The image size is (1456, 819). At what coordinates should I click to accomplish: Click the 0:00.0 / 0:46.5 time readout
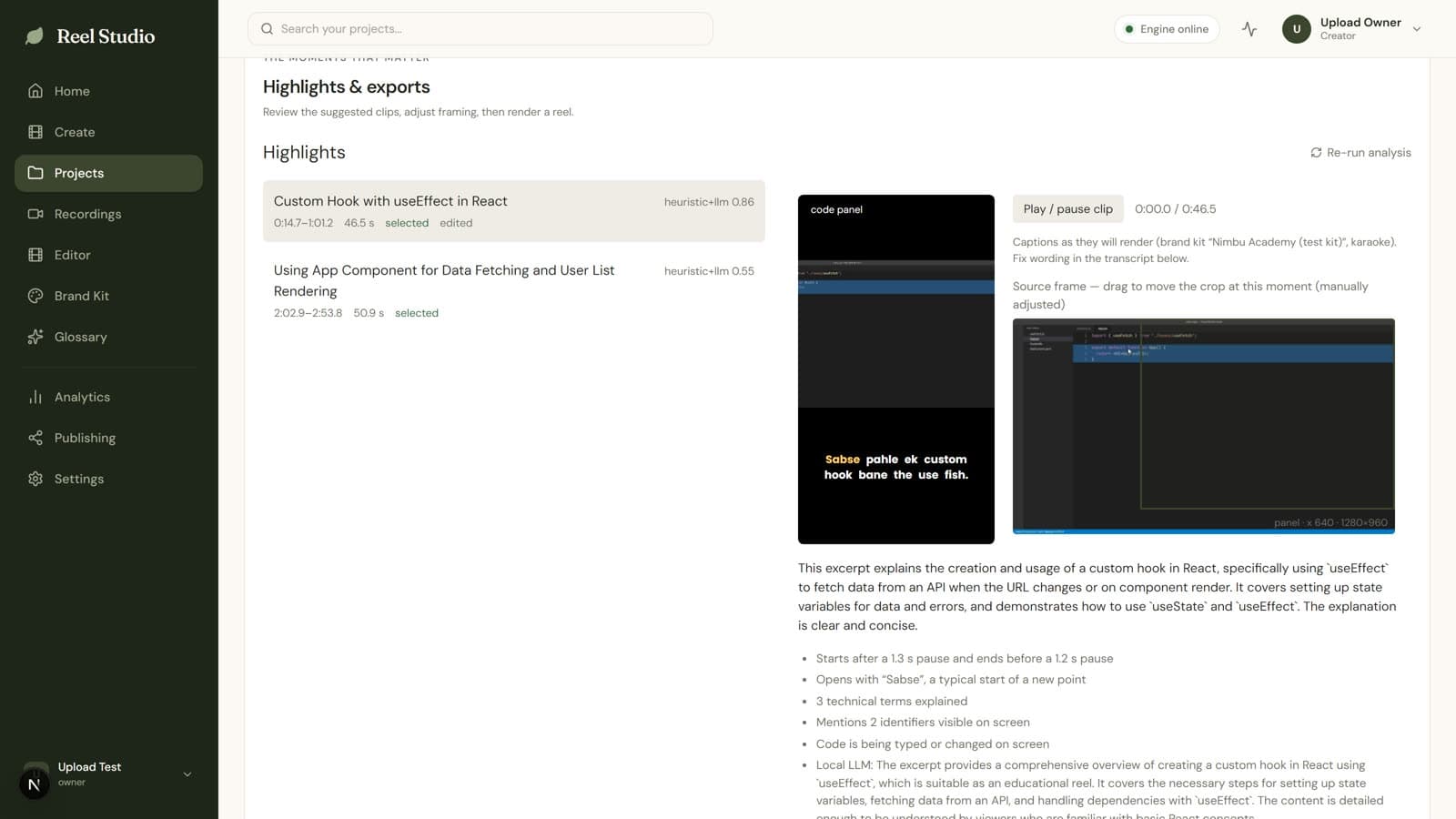[x=1175, y=208]
